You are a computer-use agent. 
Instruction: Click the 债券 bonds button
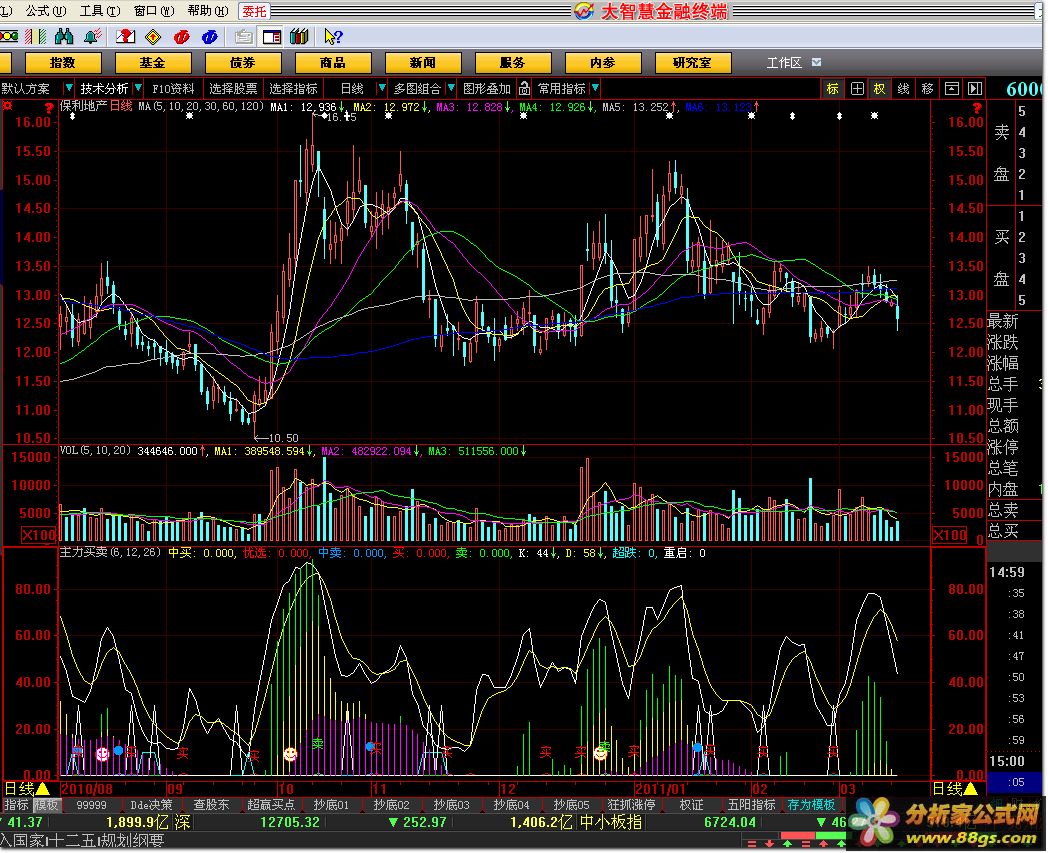point(243,63)
